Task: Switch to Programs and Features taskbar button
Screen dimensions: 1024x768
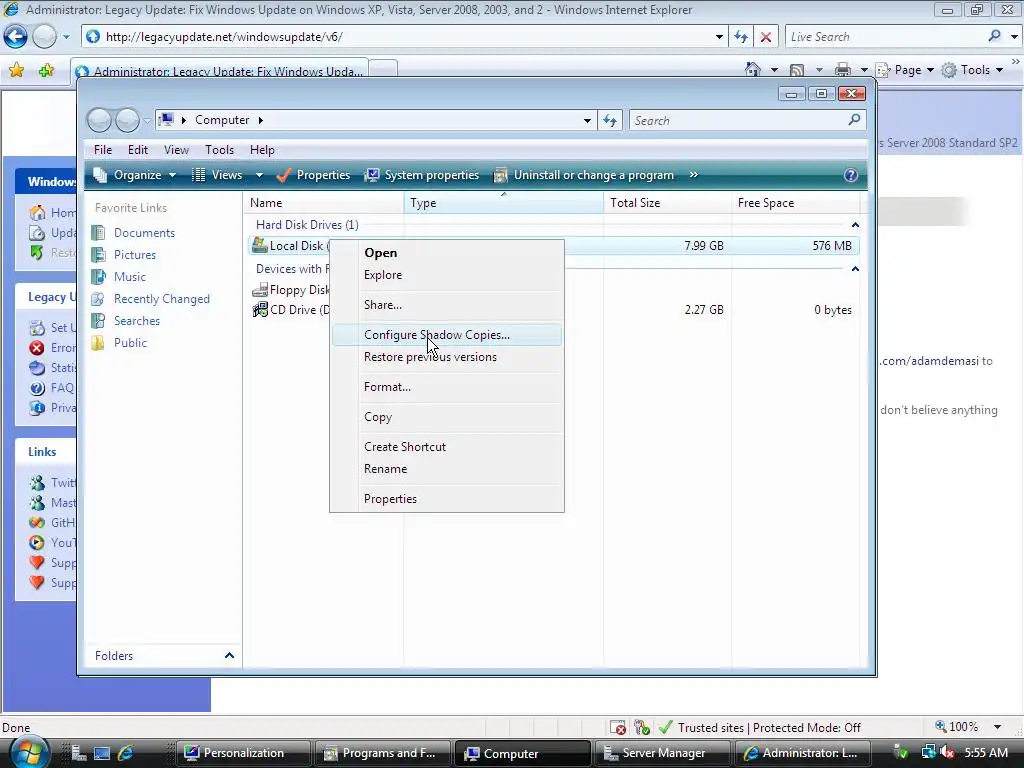Action: (383, 753)
